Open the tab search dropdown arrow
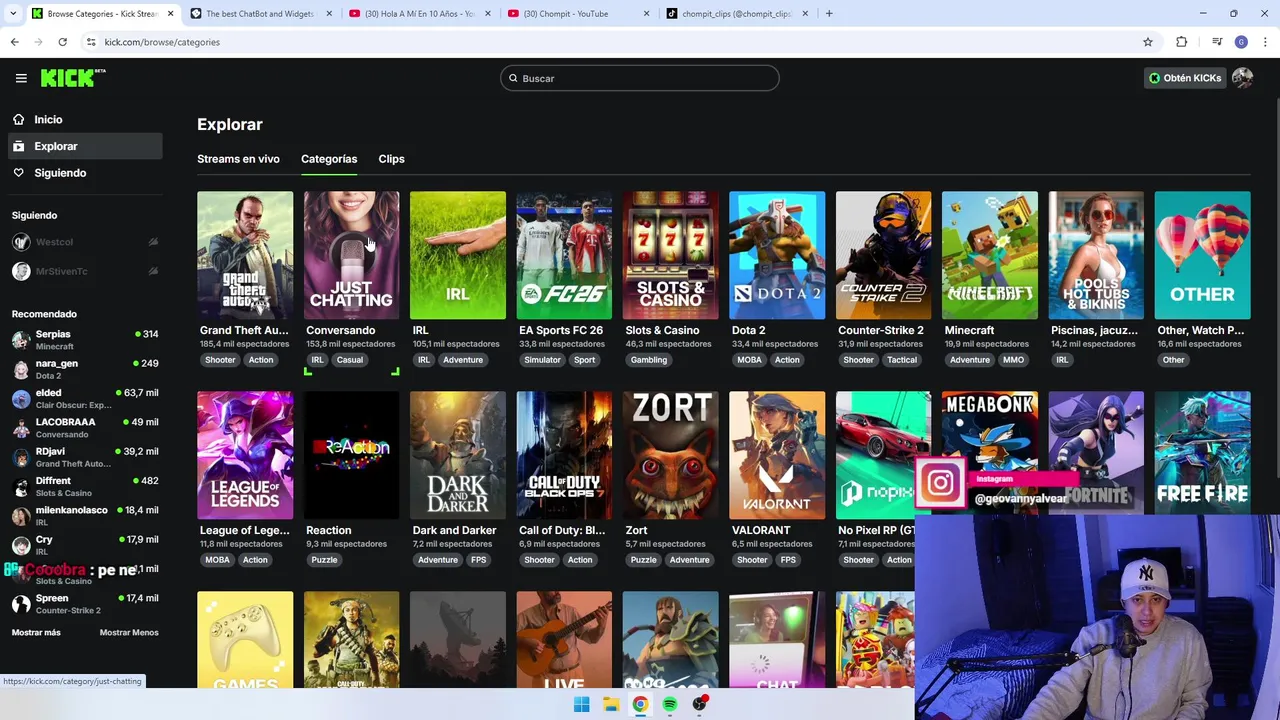The height and width of the screenshot is (720, 1280). [13, 14]
